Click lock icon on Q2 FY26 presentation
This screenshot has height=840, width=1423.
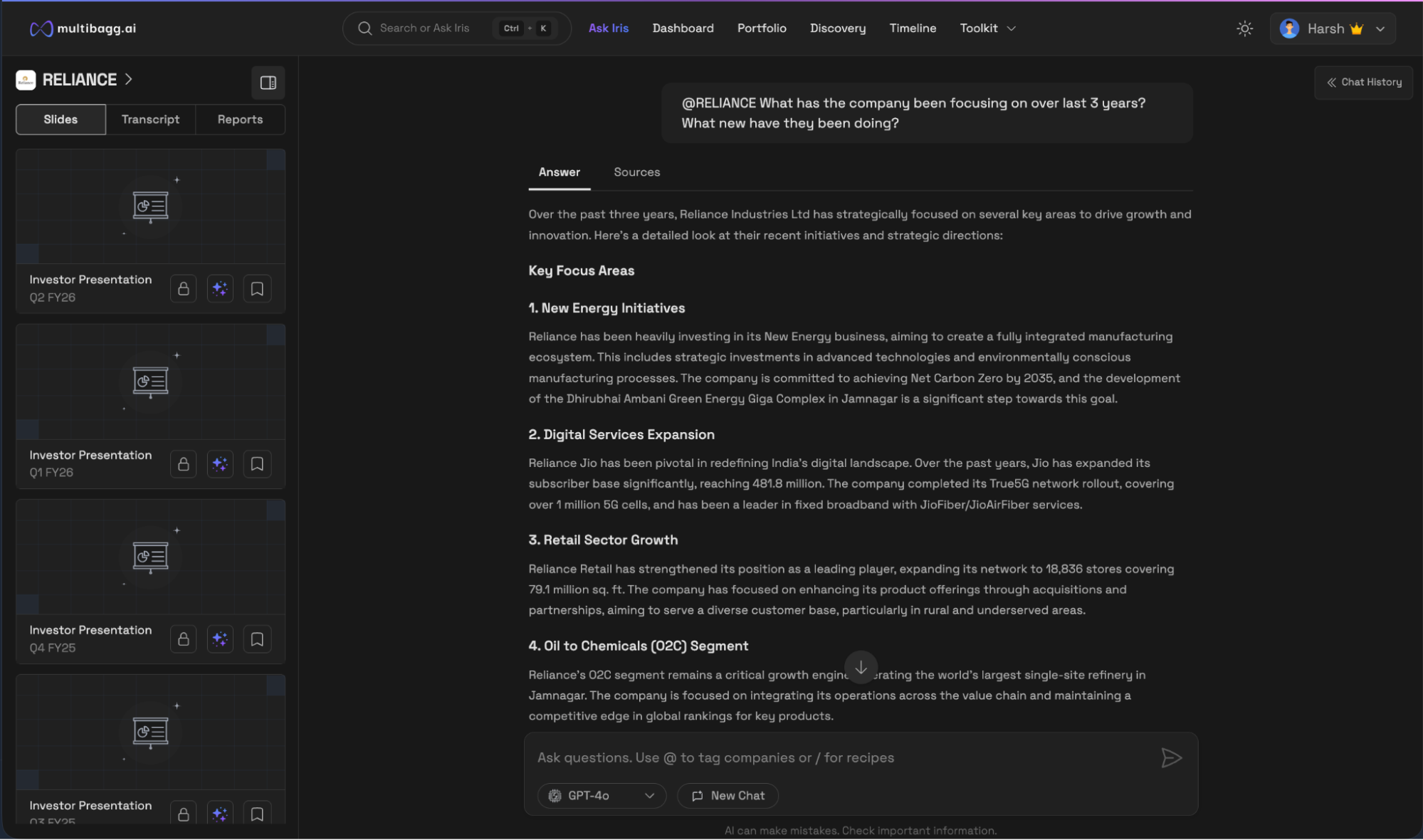point(183,288)
